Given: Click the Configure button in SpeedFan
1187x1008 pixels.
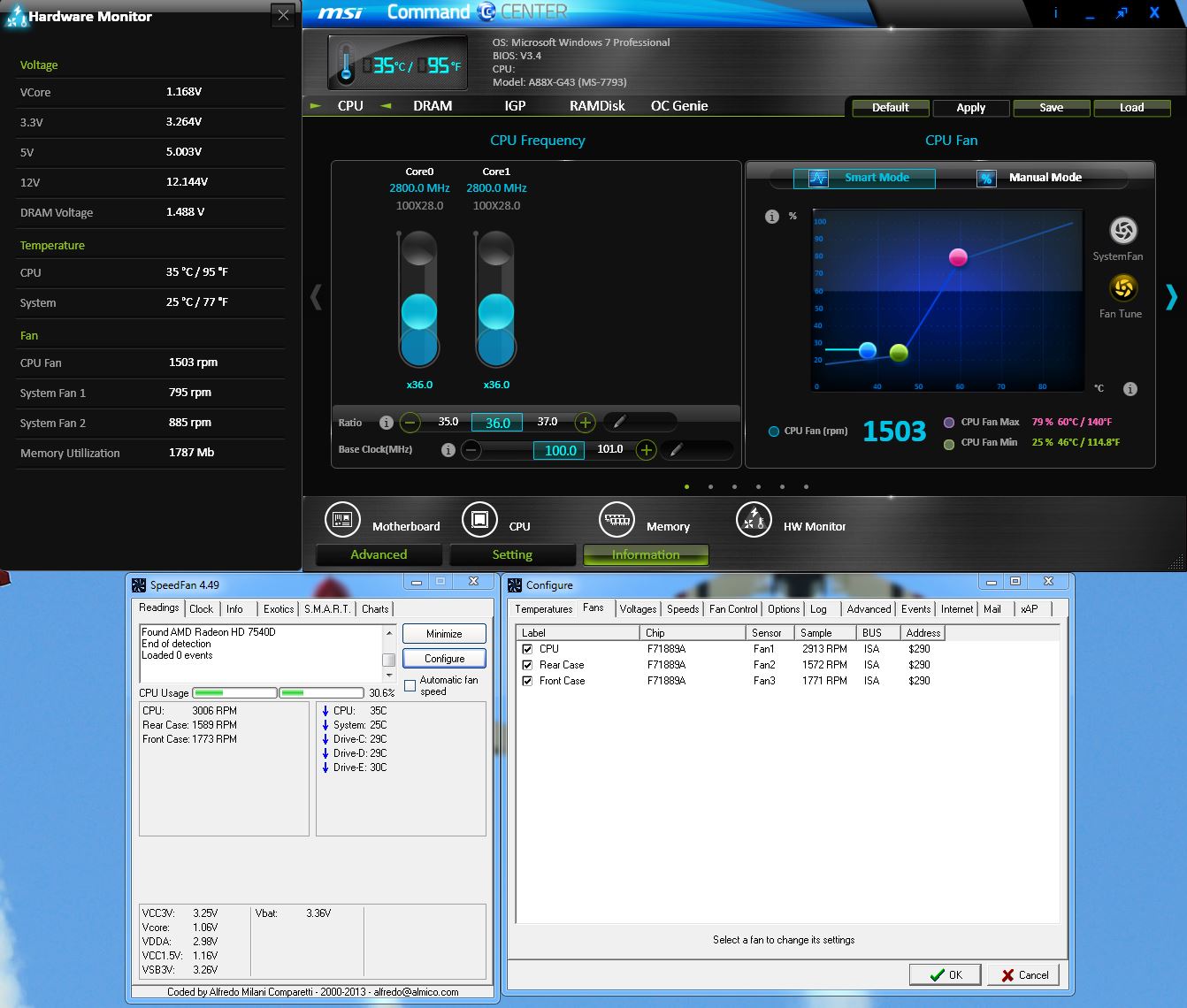Looking at the screenshot, I should (444, 659).
